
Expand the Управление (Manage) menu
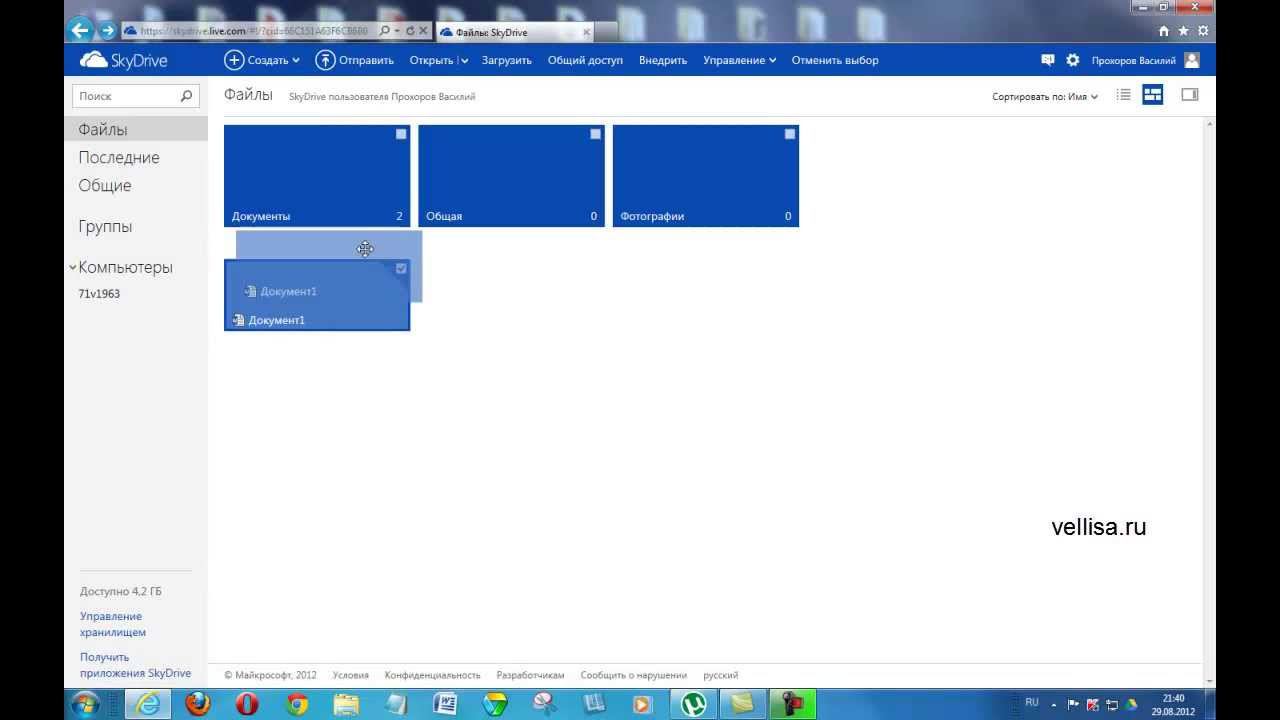(740, 60)
